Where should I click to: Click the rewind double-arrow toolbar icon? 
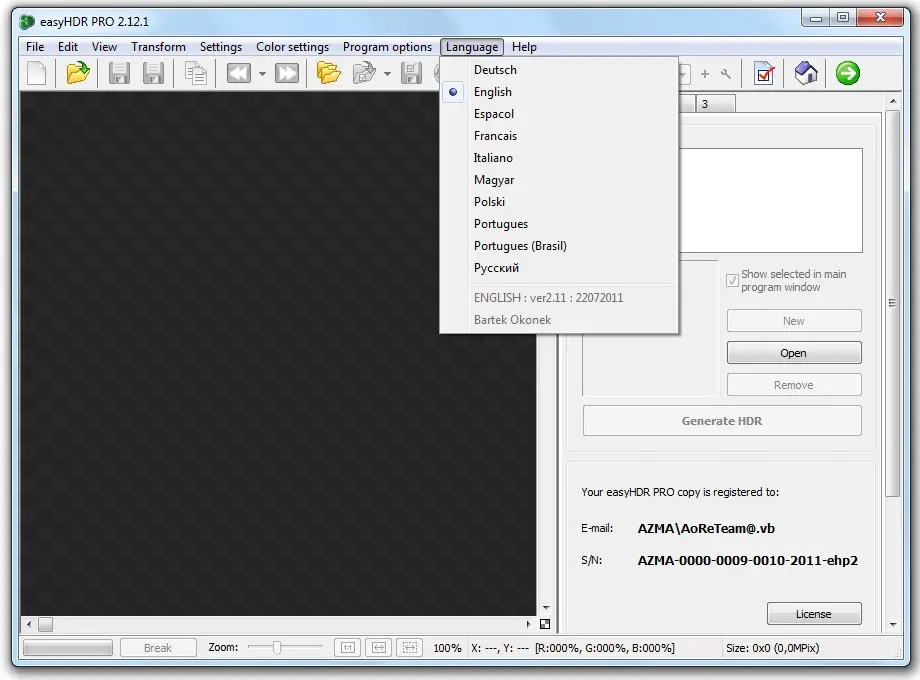(x=239, y=73)
